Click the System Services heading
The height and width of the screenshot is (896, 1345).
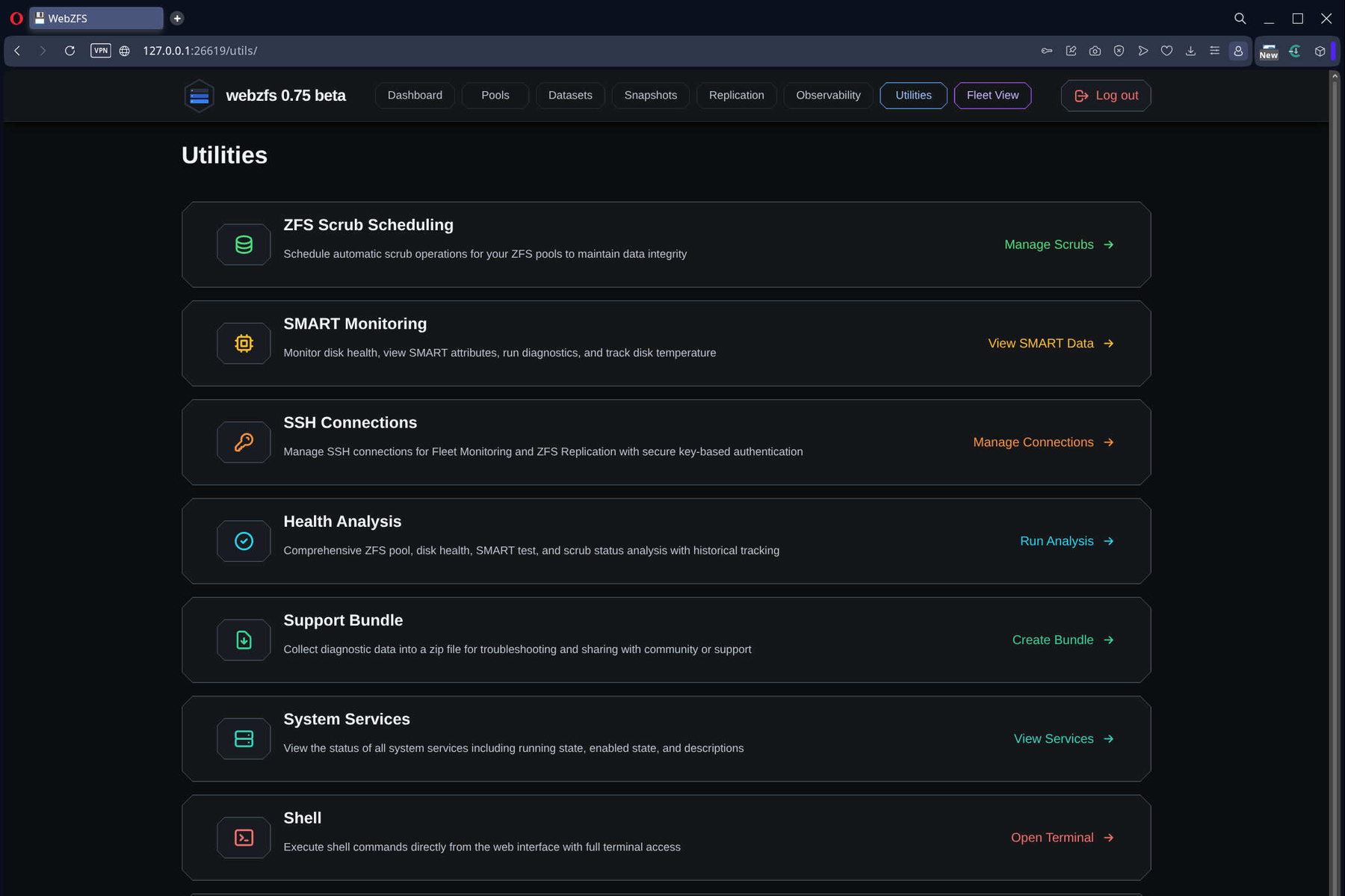(x=347, y=719)
